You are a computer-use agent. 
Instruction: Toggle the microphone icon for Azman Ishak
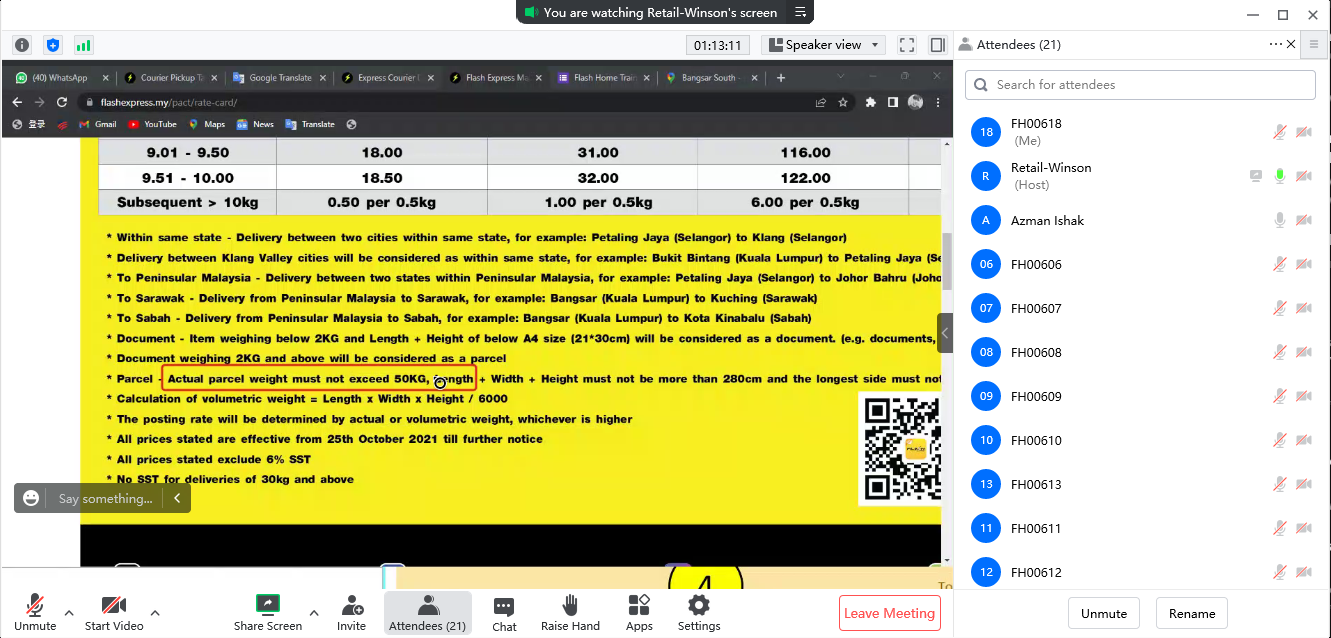[1279, 220]
